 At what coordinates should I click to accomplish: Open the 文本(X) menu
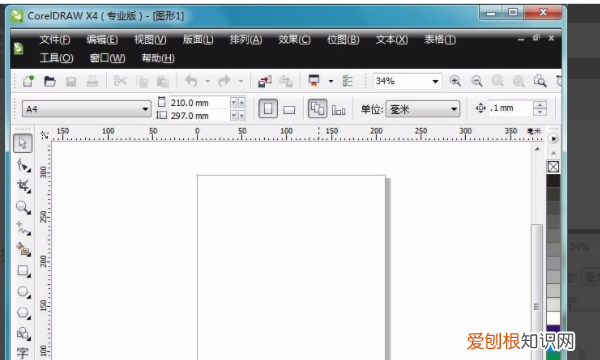391,39
